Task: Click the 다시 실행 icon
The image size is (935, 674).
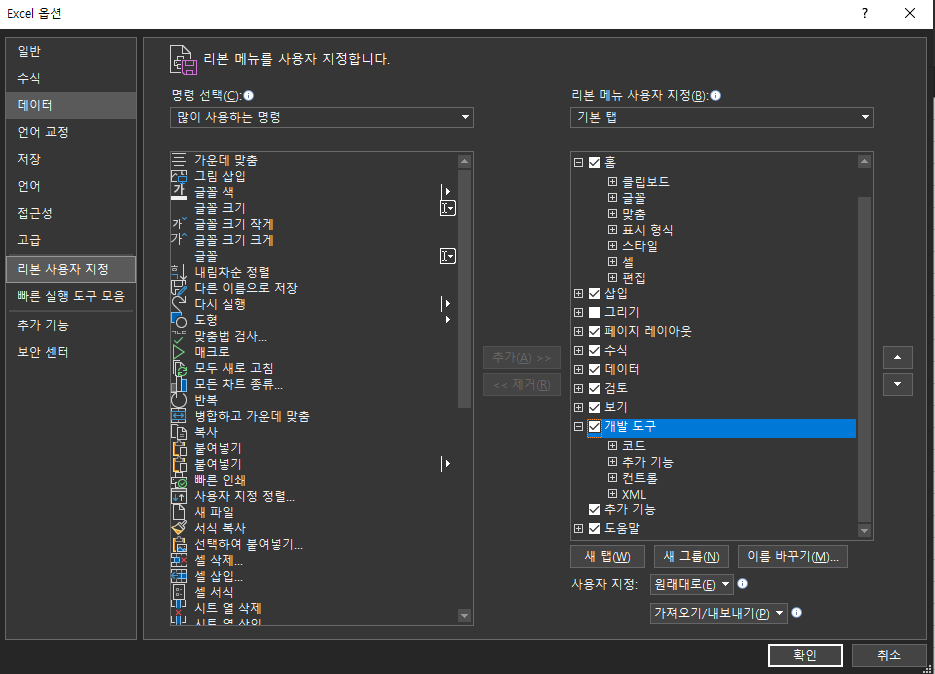Action: (179, 304)
